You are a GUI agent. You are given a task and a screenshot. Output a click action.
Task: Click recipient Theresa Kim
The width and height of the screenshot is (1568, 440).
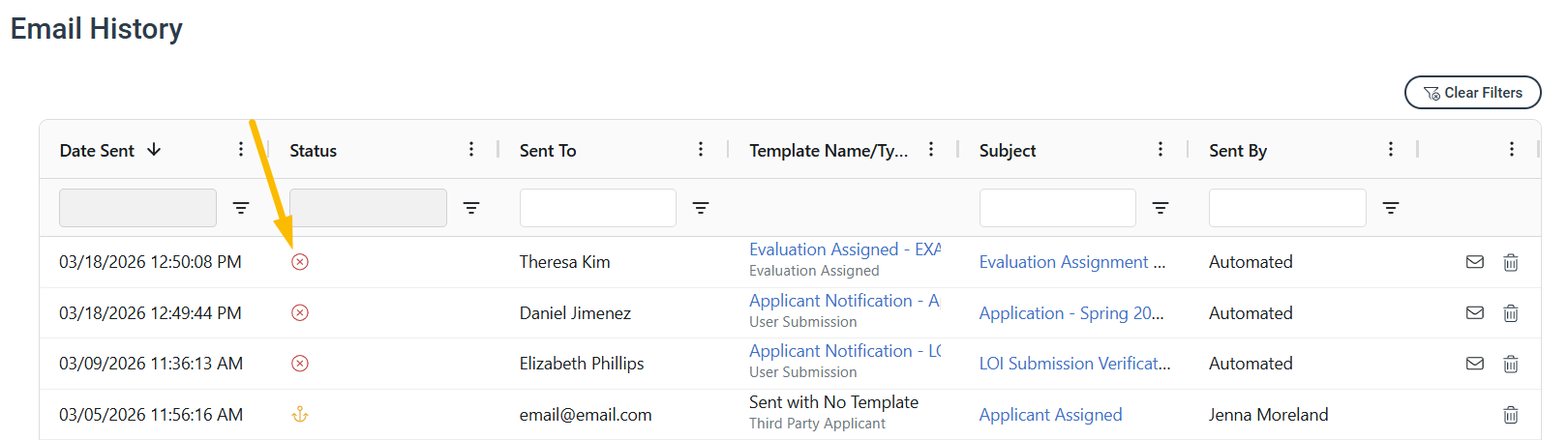pos(565,262)
